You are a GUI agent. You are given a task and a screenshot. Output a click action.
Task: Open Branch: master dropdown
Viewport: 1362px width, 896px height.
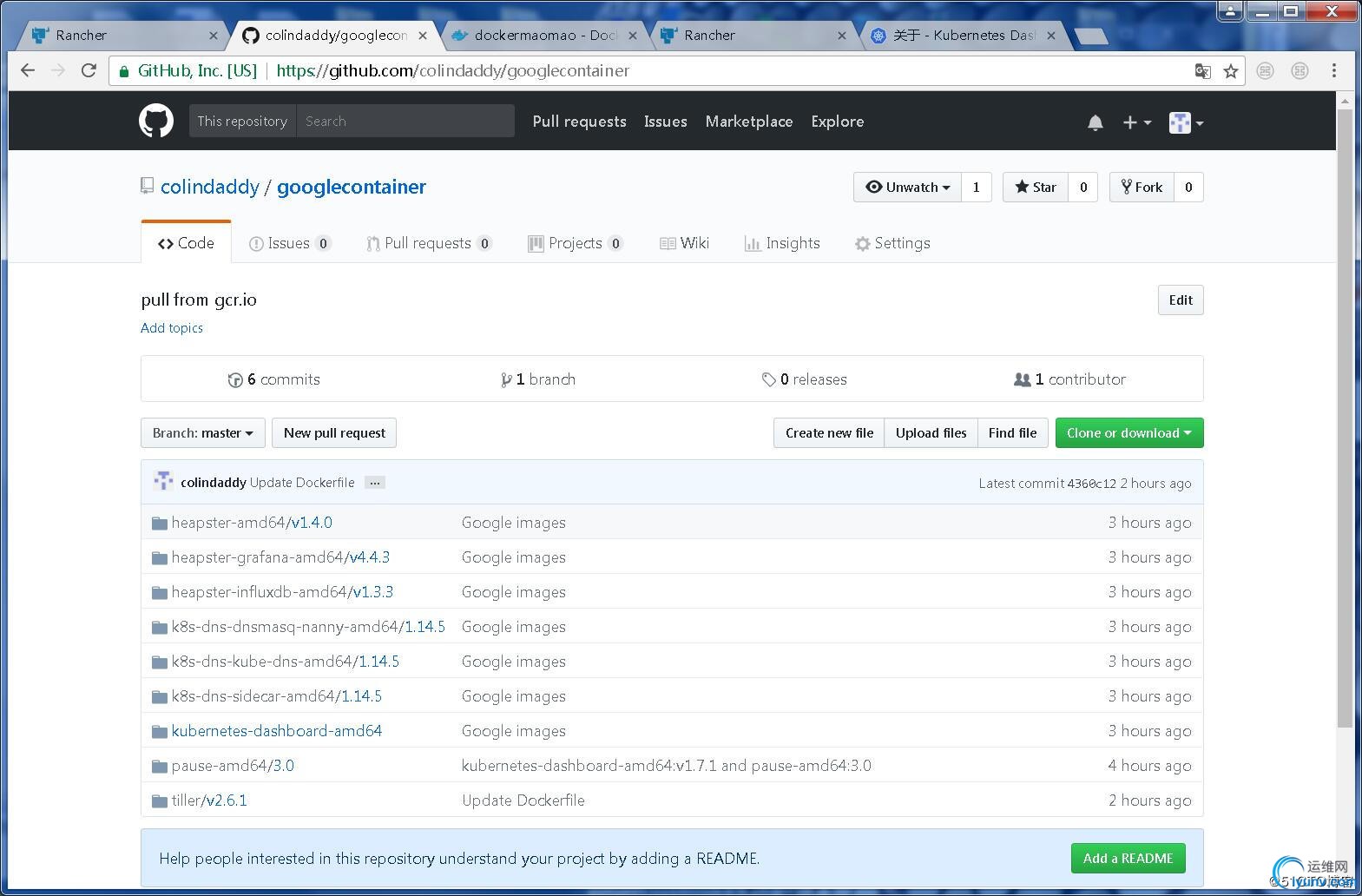[x=203, y=433]
